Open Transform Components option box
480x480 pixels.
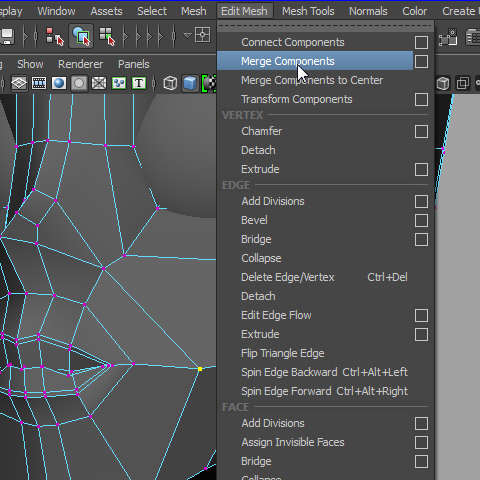tap(421, 100)
